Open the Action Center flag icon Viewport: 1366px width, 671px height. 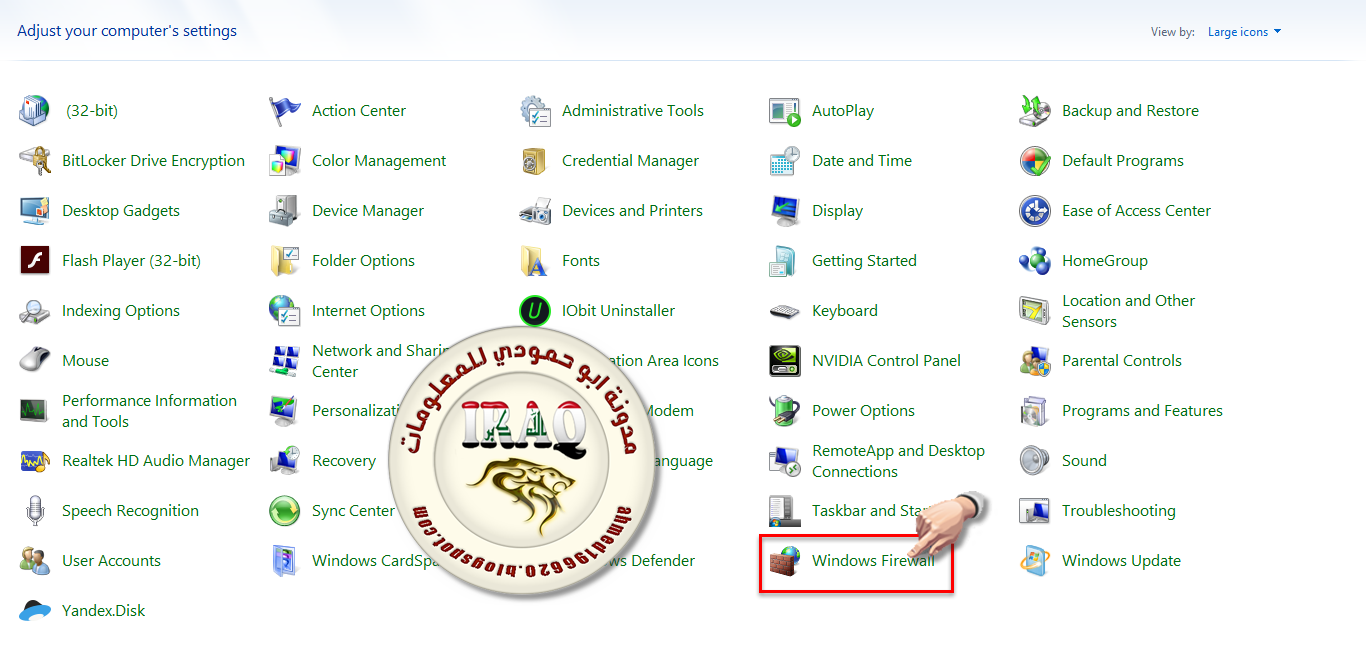point(285,111)
